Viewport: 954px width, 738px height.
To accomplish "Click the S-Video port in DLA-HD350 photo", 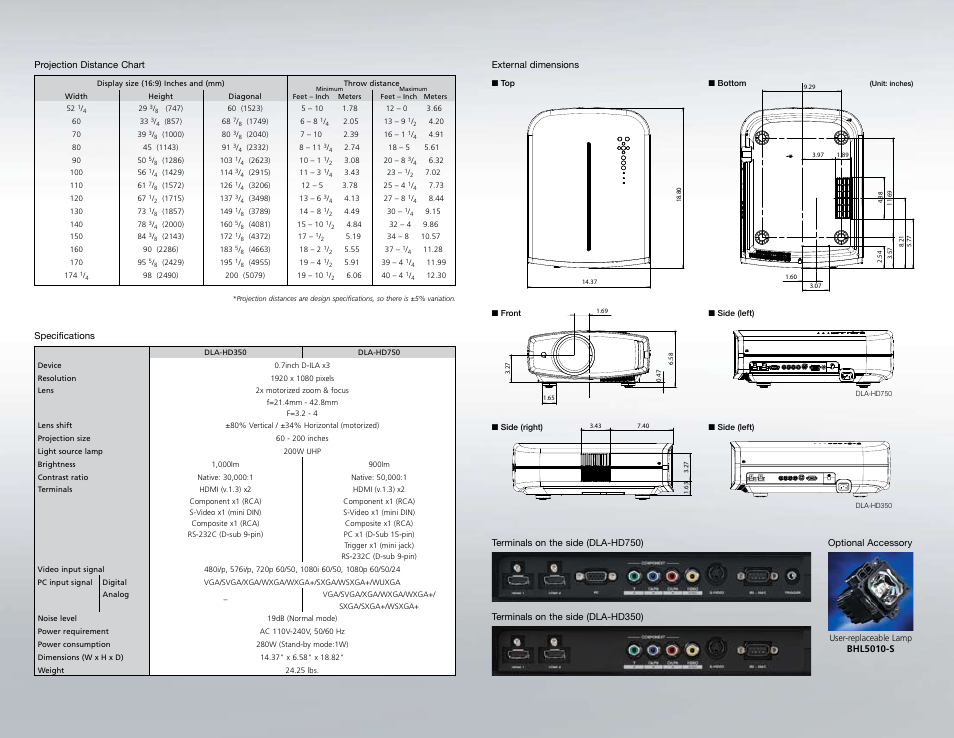I will [x=716, y=649].
